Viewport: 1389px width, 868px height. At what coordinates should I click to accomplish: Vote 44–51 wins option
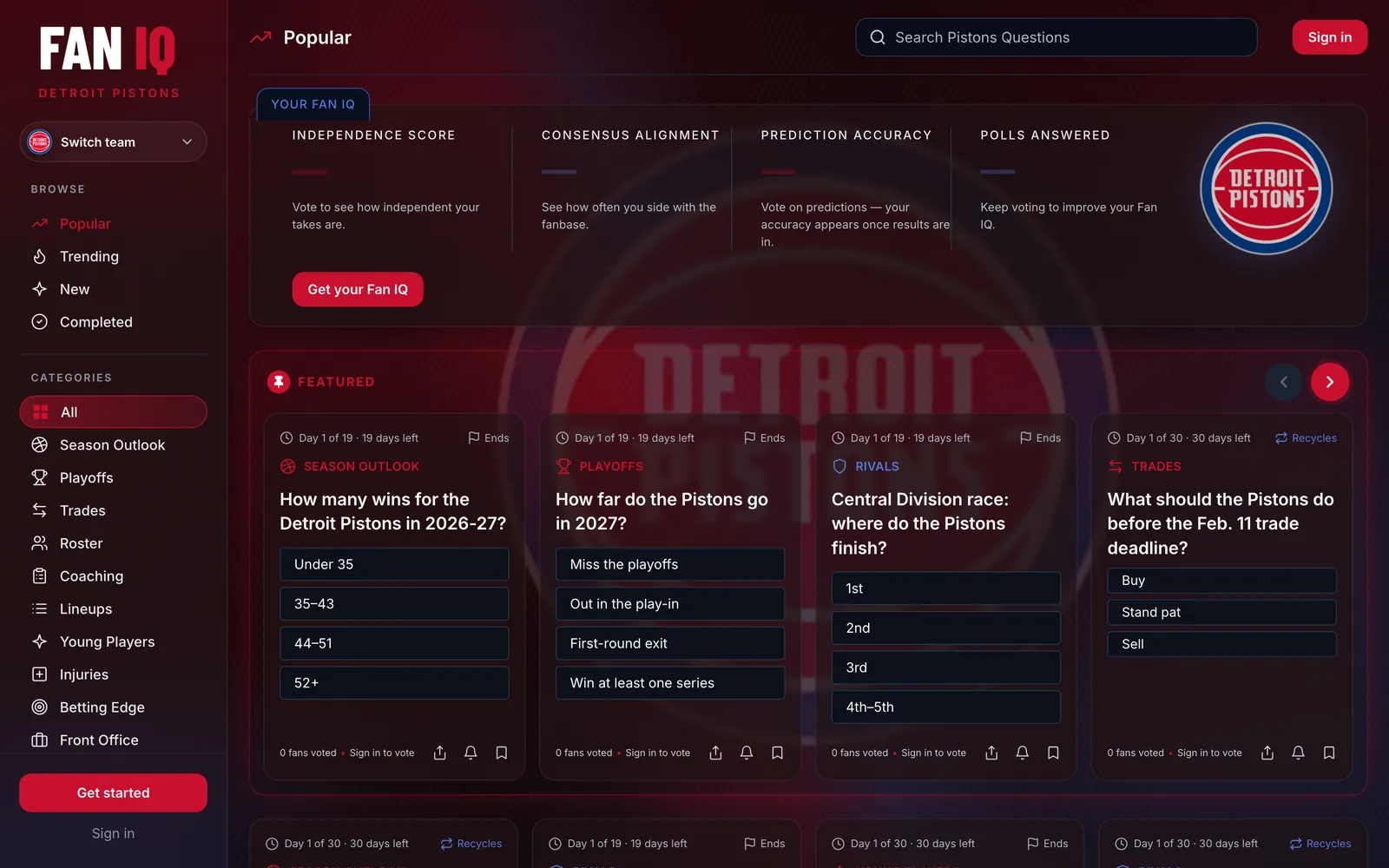pyautogui.click(x=394, y=643)
